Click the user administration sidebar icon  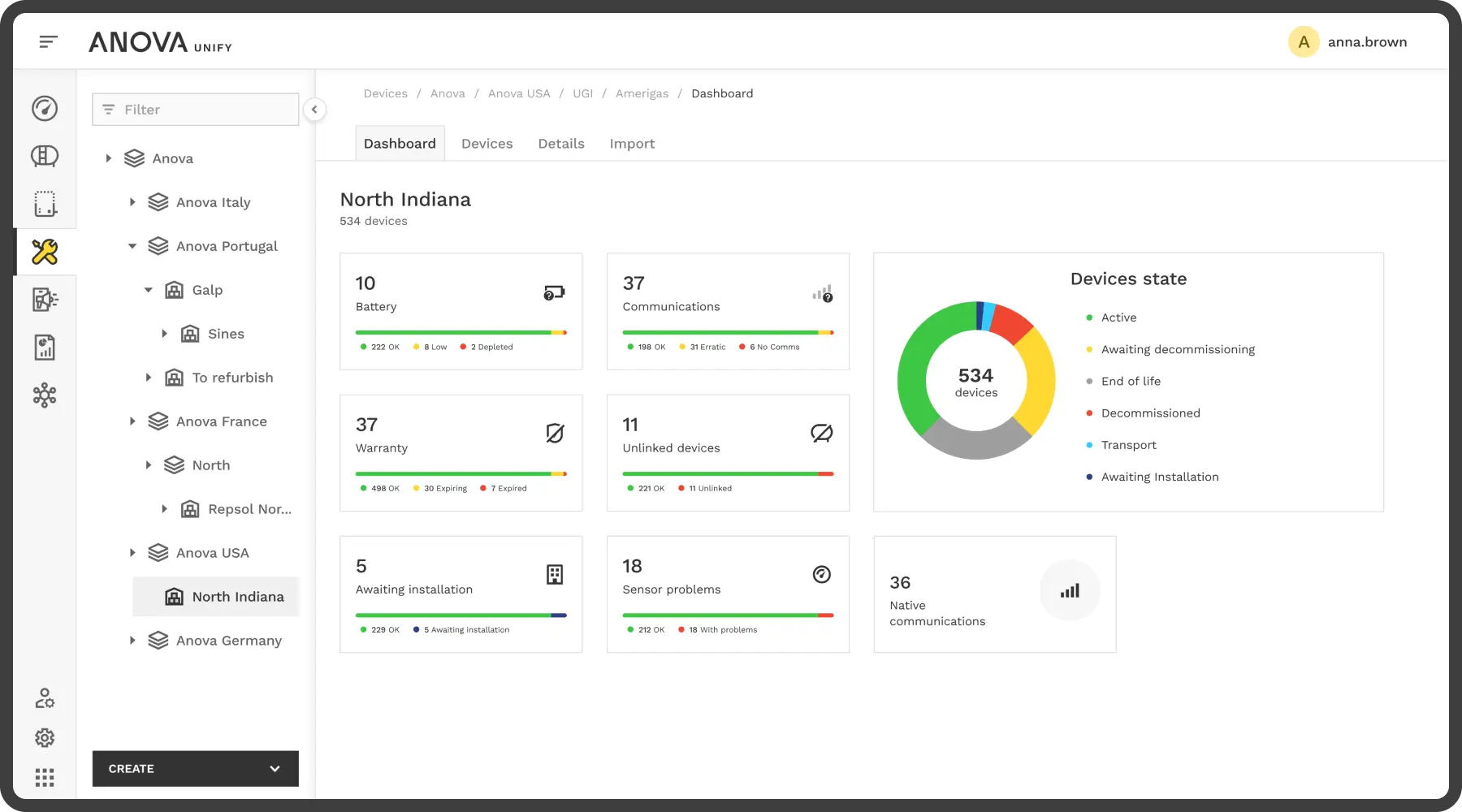[45, 698]
